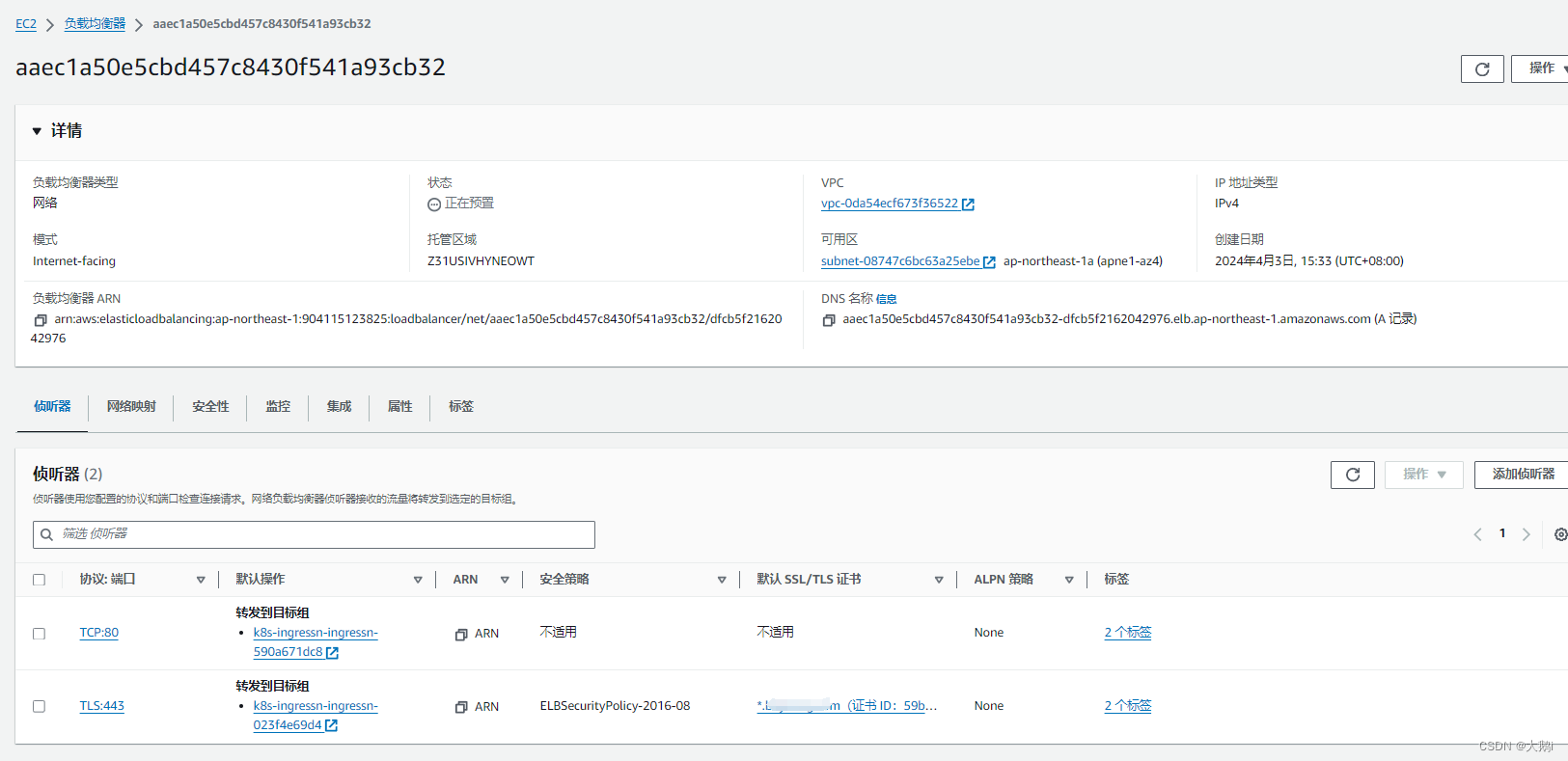Sort by 安全策略 column arrow

pos(722,580)
